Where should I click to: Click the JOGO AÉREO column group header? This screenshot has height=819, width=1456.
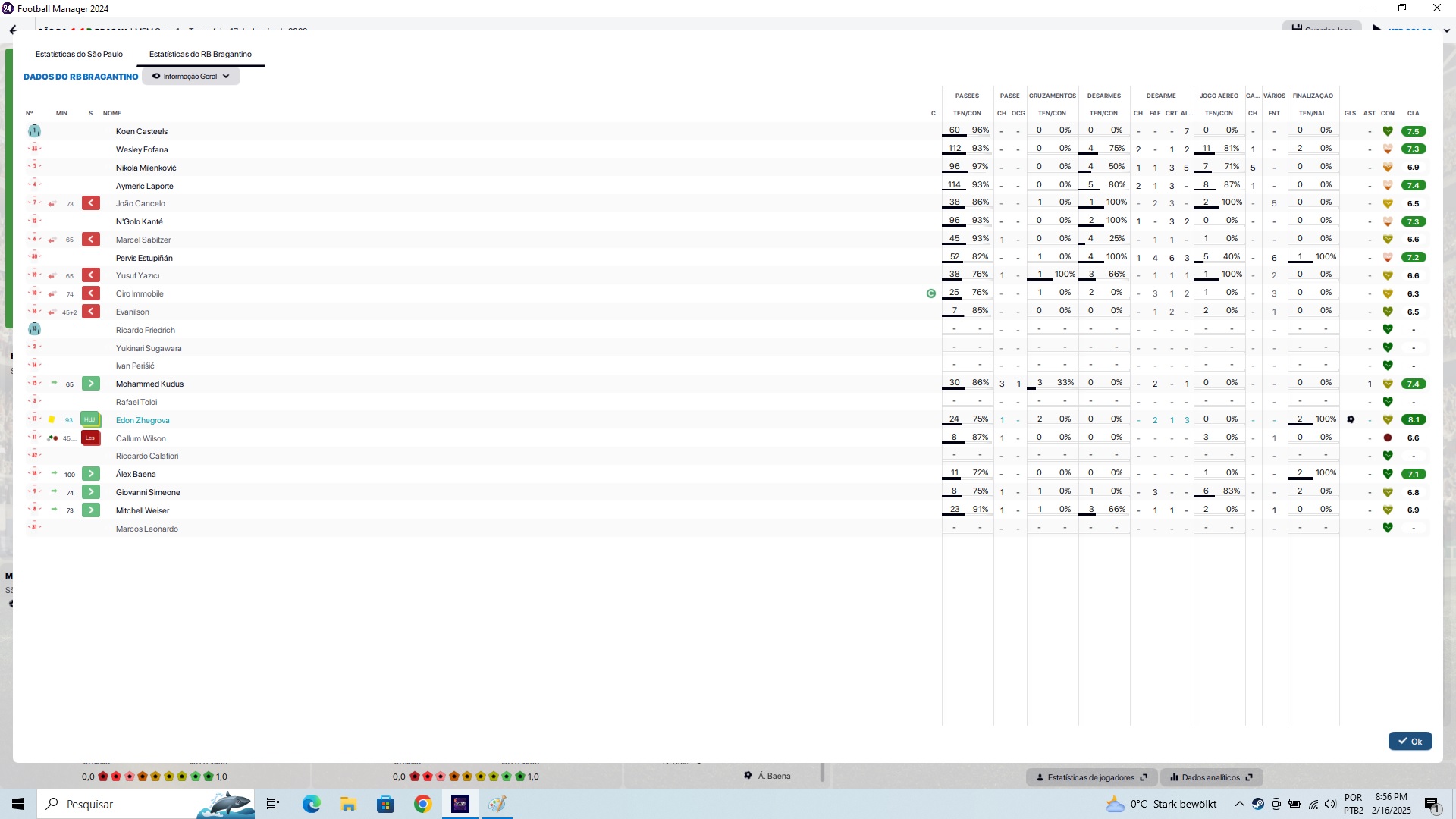point(1219,96)
